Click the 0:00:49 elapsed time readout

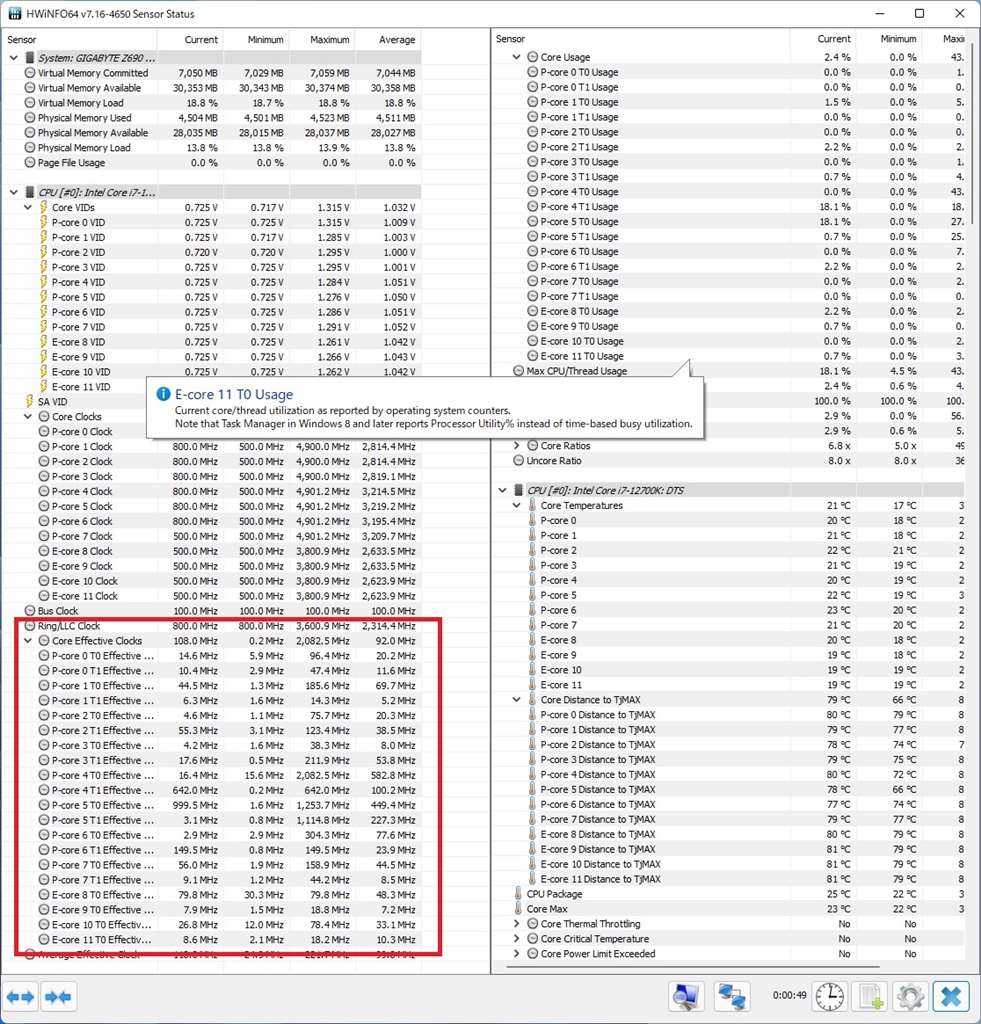coord(789,995)
